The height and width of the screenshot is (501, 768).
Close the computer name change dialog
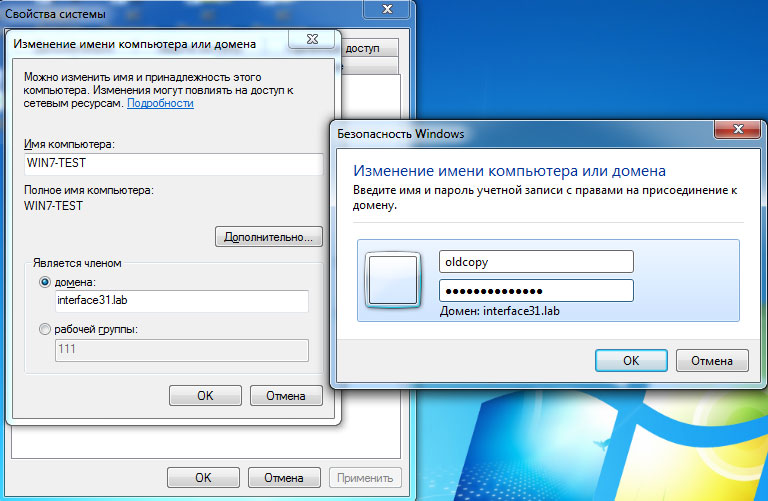click(x=312, y=39)
